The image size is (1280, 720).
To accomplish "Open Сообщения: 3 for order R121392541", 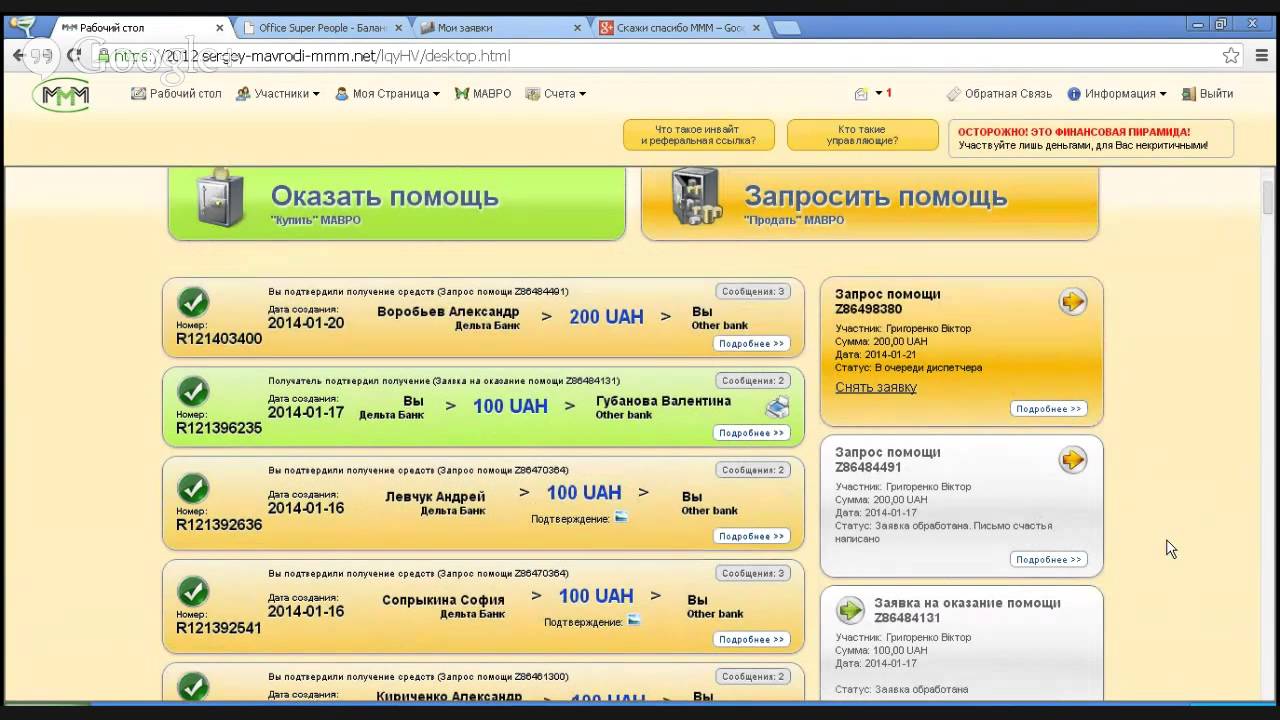I will [x=753, y=574].
